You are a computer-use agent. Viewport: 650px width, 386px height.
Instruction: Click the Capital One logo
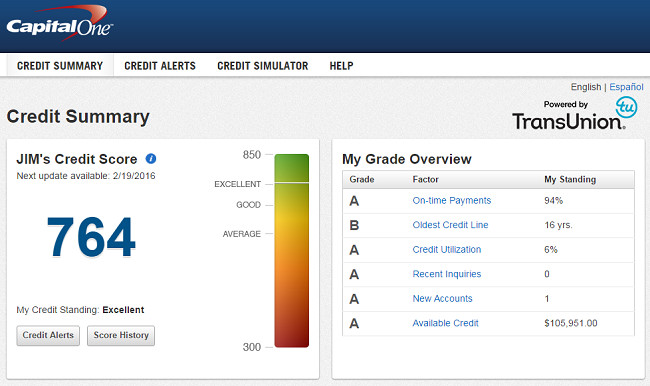click(60, 24)
